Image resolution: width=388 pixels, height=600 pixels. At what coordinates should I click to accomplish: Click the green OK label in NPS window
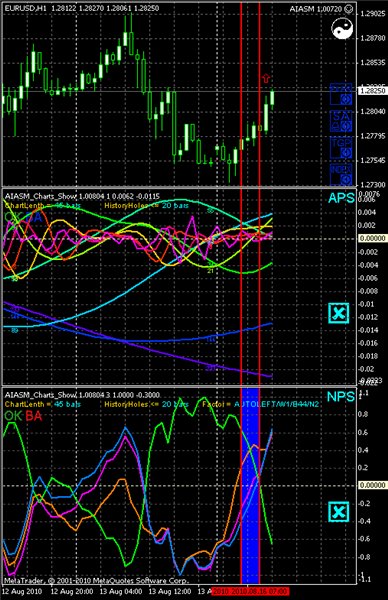13,416
